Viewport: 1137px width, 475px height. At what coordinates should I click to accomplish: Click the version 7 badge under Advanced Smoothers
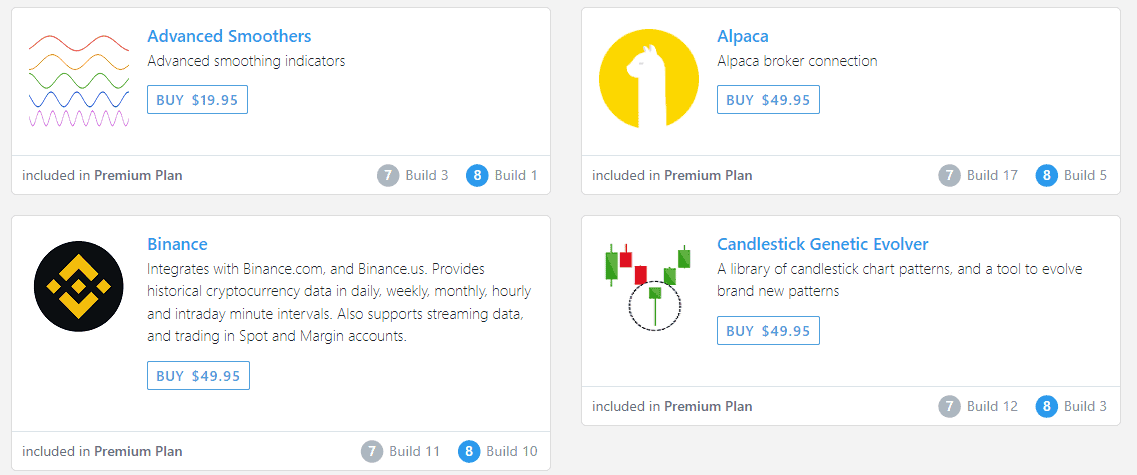pyautogui.click(x=388, y=175)
